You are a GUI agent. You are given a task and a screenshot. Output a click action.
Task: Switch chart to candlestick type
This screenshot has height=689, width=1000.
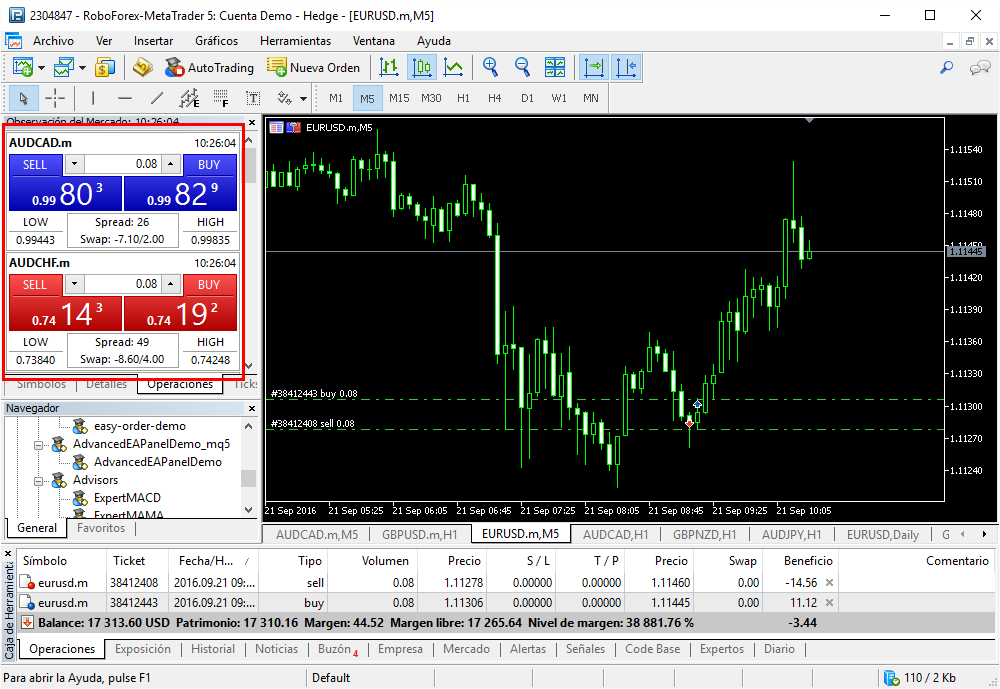[x=422, y=67]
